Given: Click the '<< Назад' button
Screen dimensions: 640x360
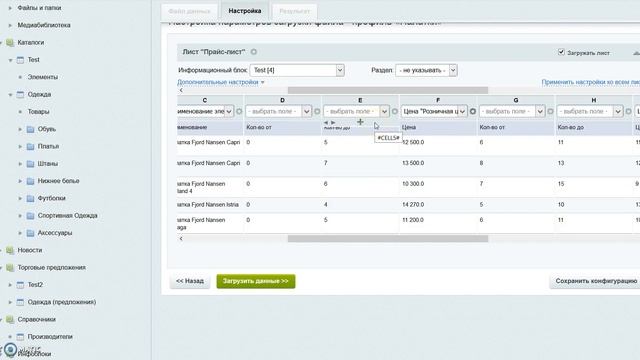Looking at the screenshot, I should tap(190, 281).
